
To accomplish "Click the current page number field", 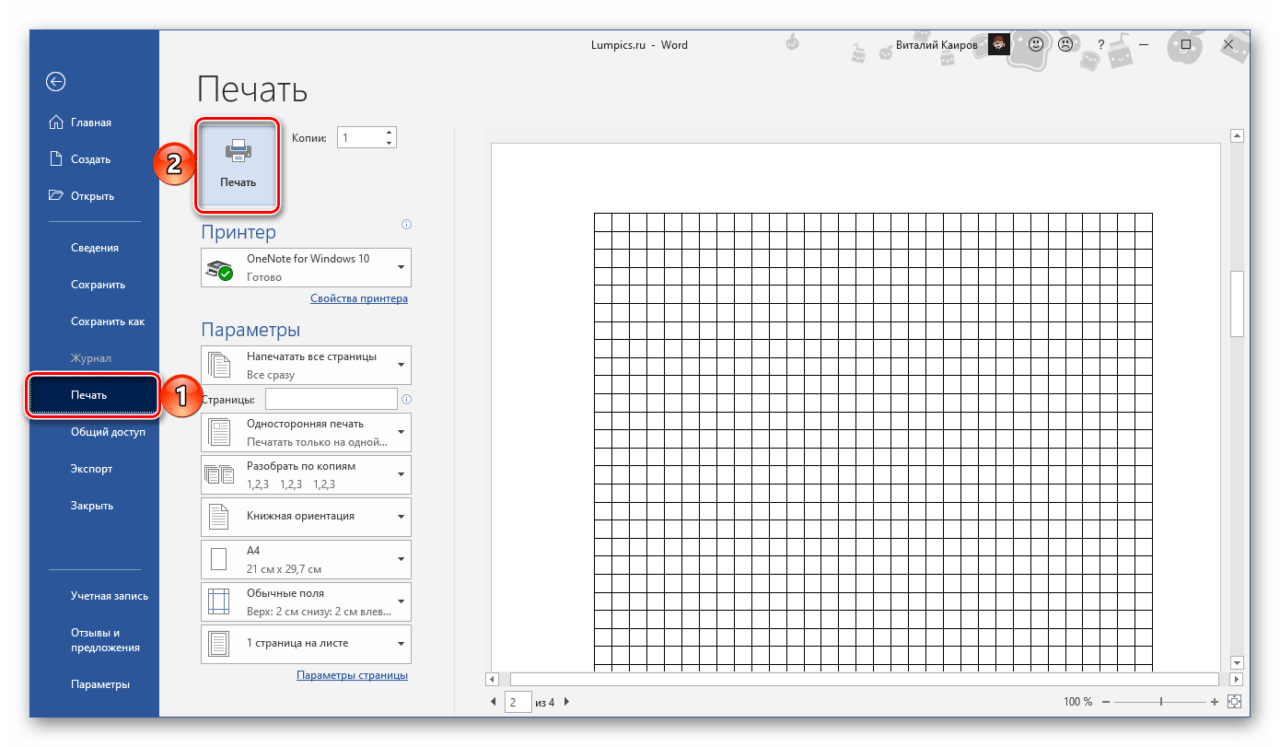I will click(x=517, y=702).
